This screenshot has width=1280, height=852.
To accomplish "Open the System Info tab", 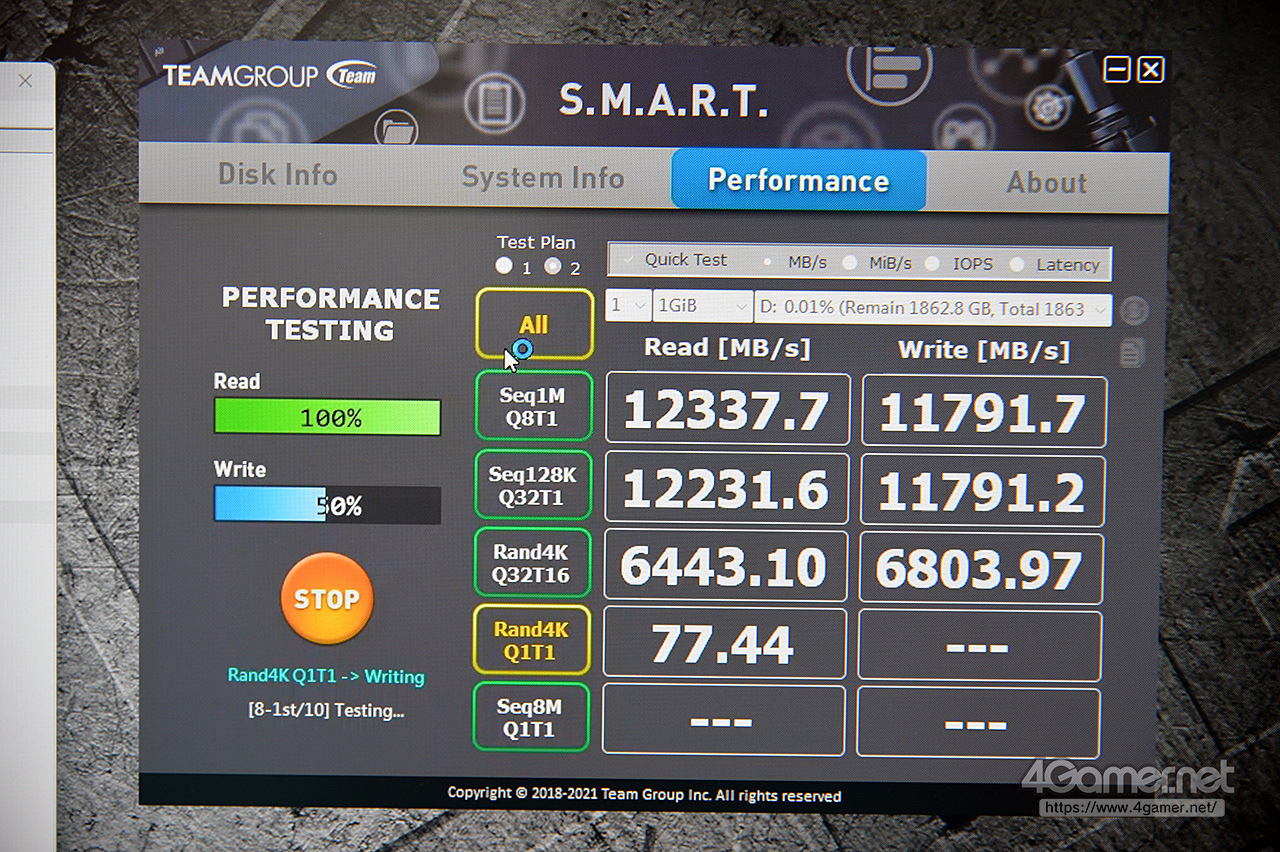I will point(543,178).
